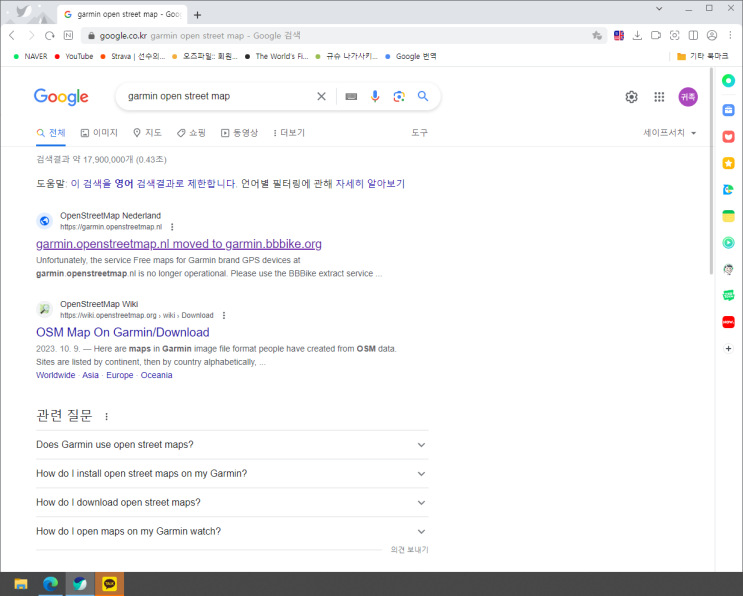Open the Asia sitelink
This screenshot has height=596, width=743.
coord(91,375)
